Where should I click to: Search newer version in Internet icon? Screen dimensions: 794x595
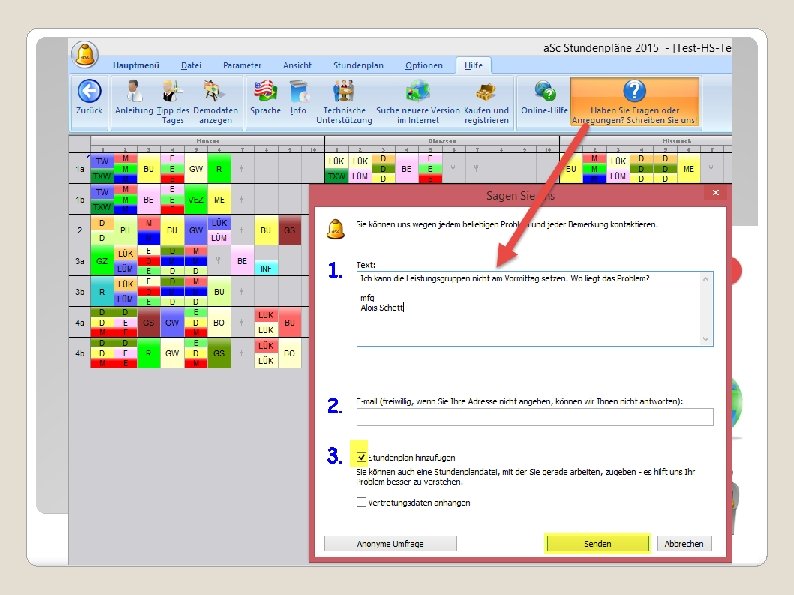[418, 92]
